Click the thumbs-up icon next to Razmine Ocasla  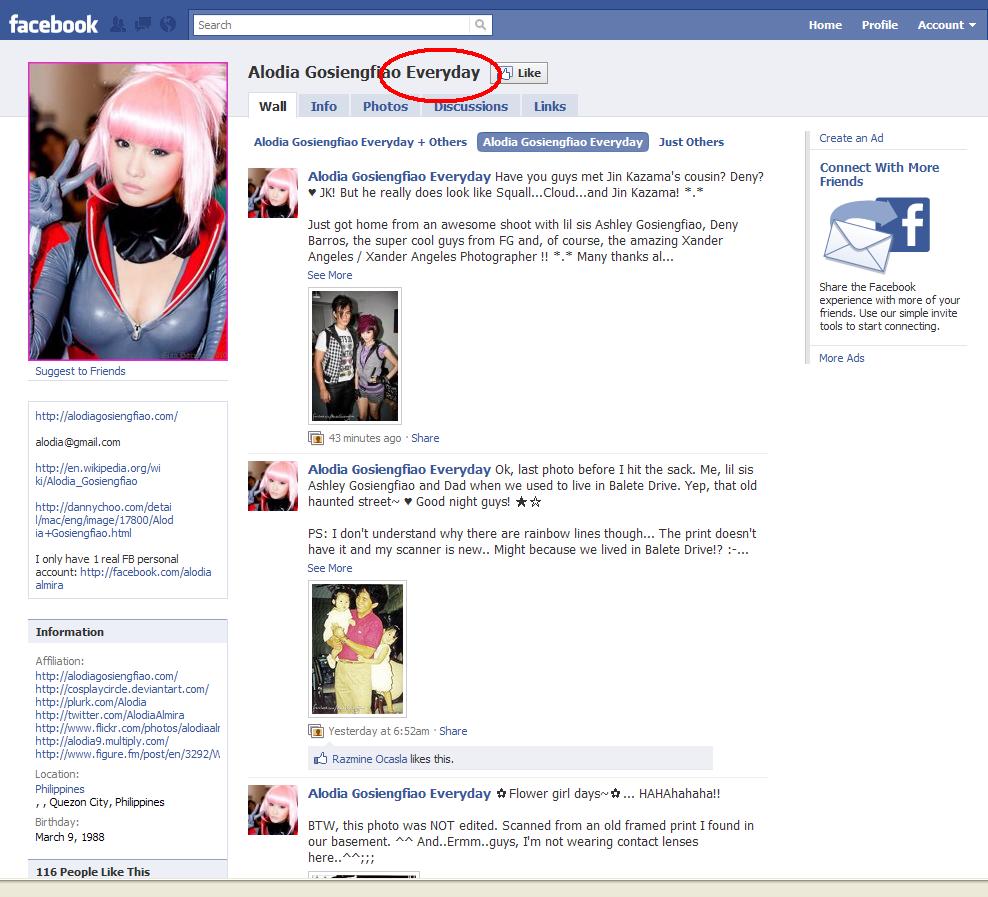tap(321, 758)
